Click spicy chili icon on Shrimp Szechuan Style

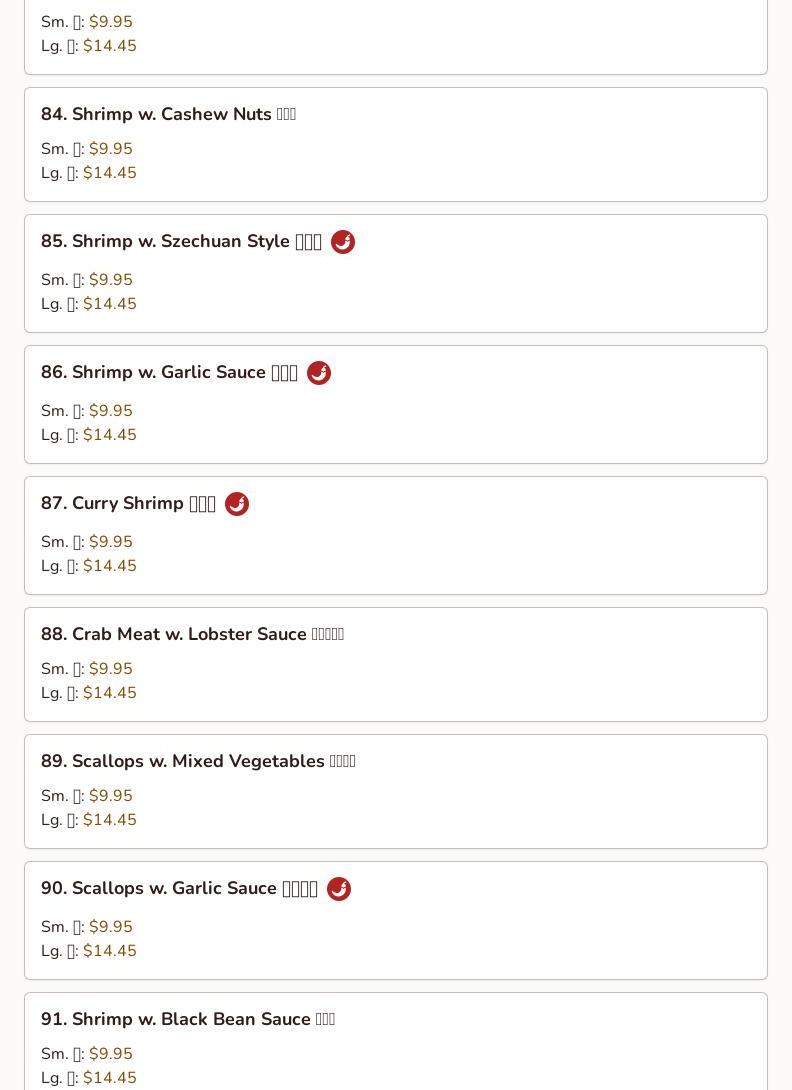[343, 242]
